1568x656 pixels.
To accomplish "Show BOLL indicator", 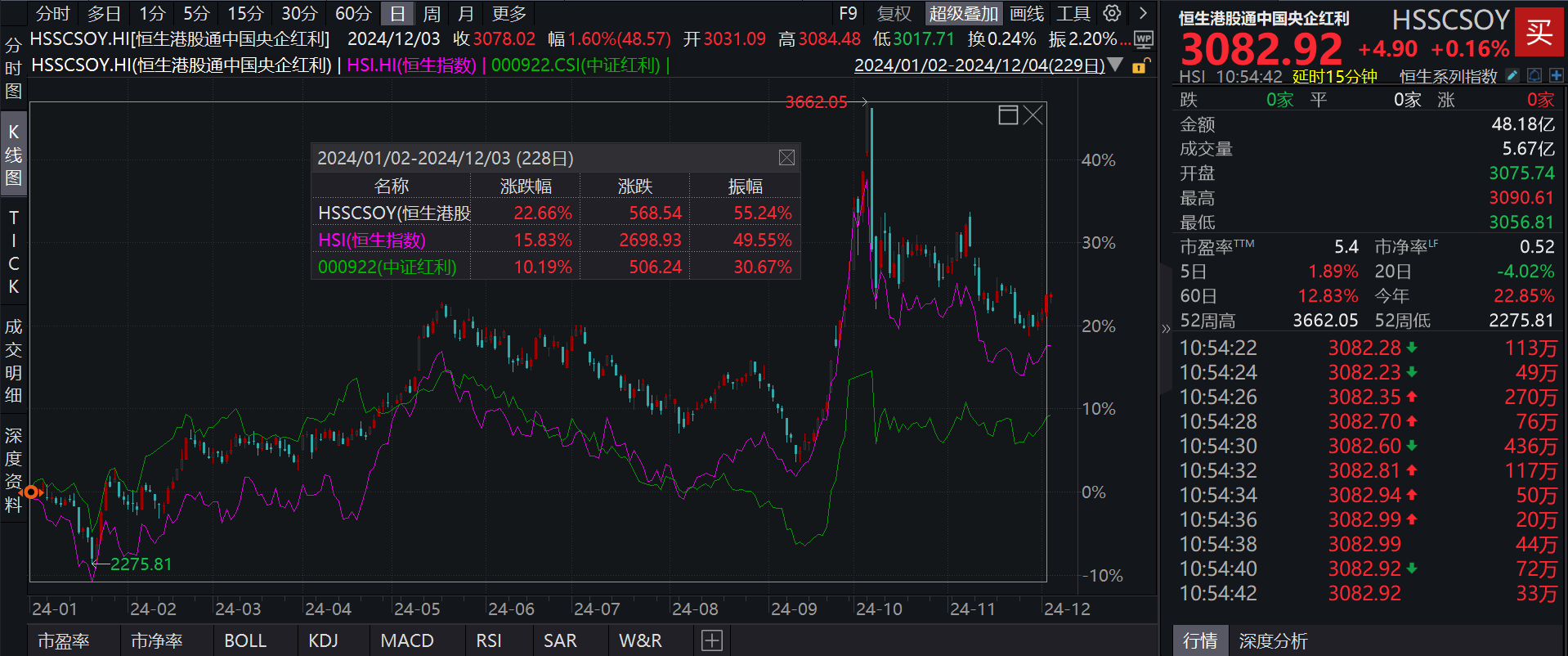I will click(245, 640).
